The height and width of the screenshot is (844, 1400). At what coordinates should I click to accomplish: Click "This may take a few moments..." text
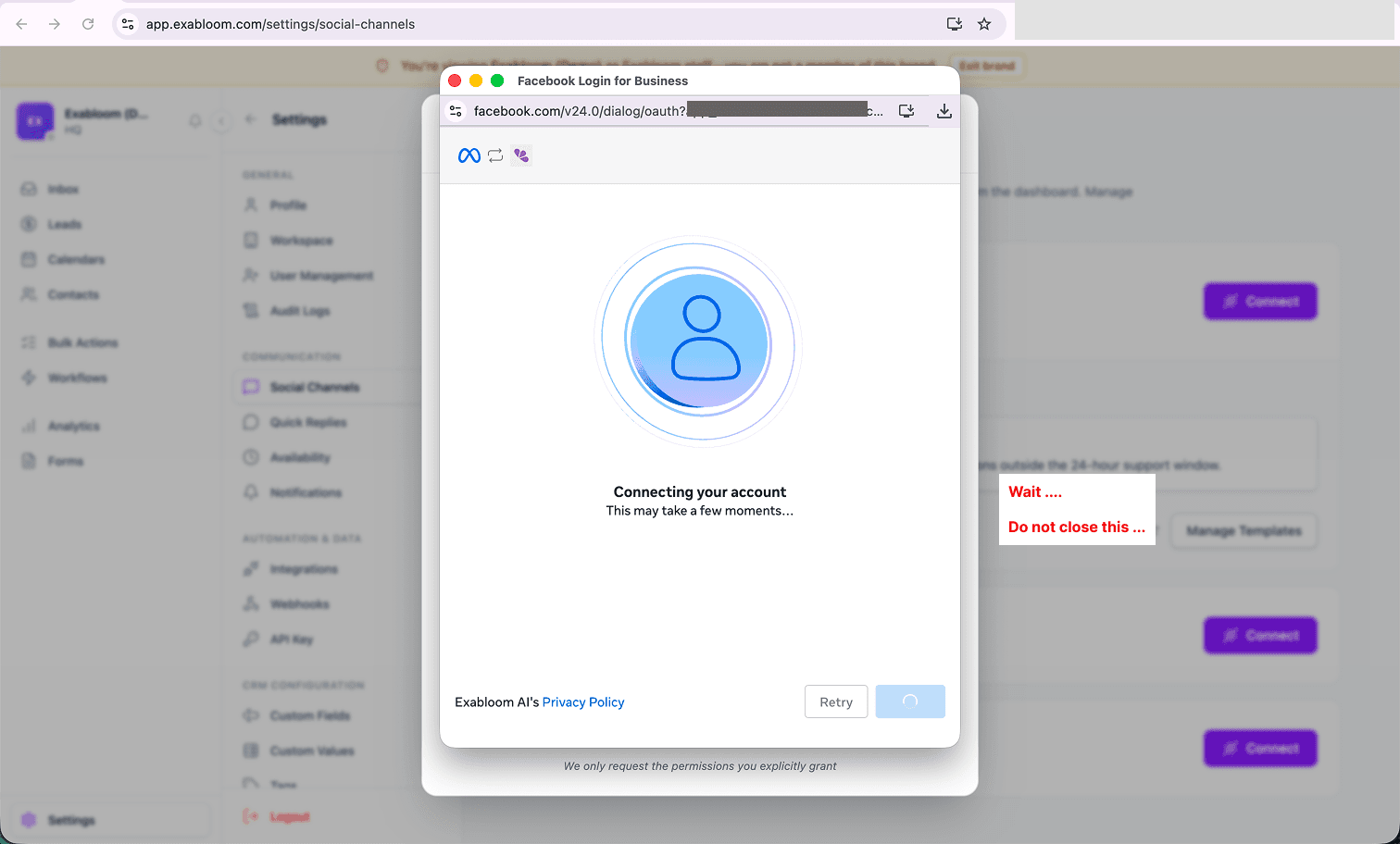[700, 511]
